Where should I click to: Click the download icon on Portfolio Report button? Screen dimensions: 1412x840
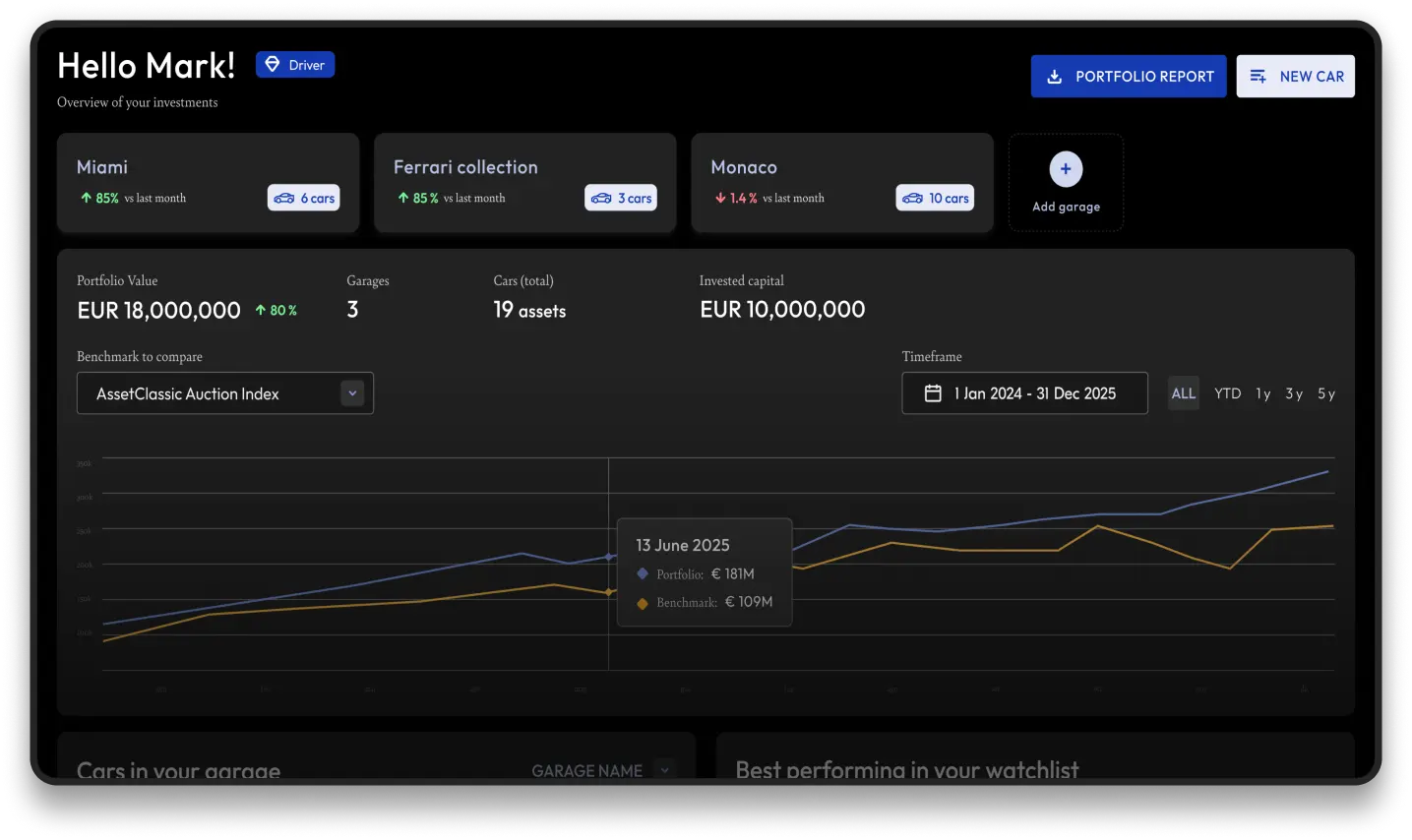pyautogui.click(x=1056, y=76)
